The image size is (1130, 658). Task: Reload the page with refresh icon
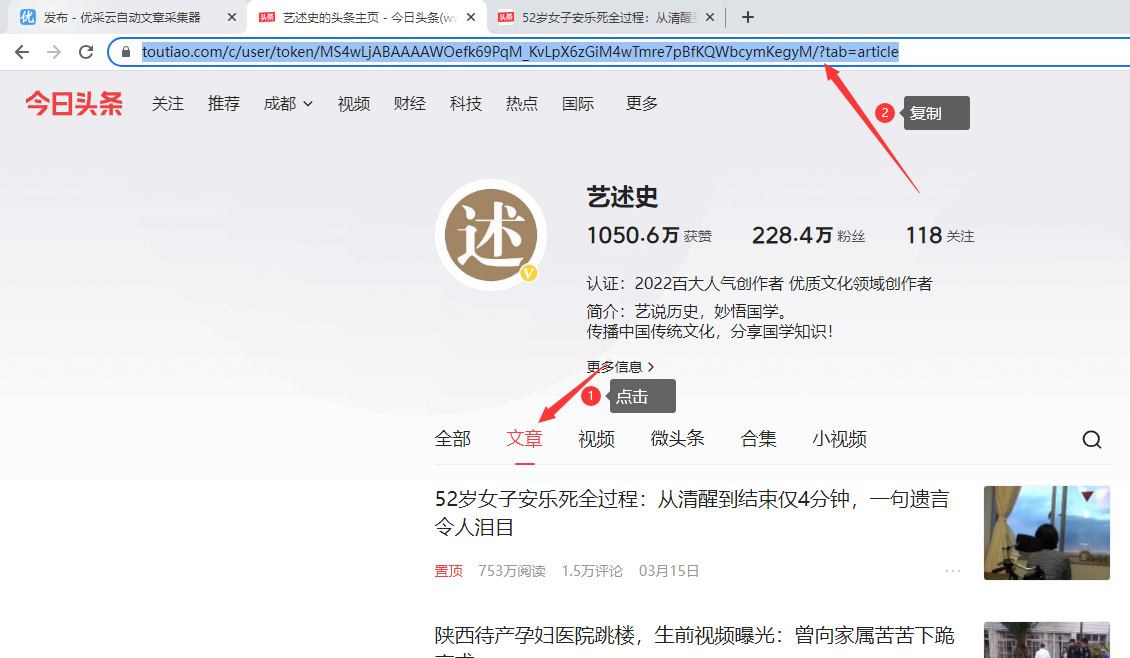(x=86, y=52)
